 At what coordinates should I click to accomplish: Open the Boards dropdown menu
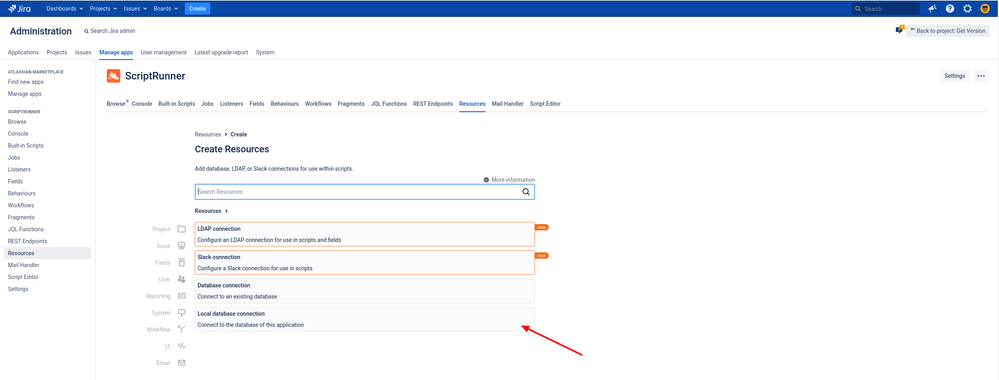coord(166,9)
